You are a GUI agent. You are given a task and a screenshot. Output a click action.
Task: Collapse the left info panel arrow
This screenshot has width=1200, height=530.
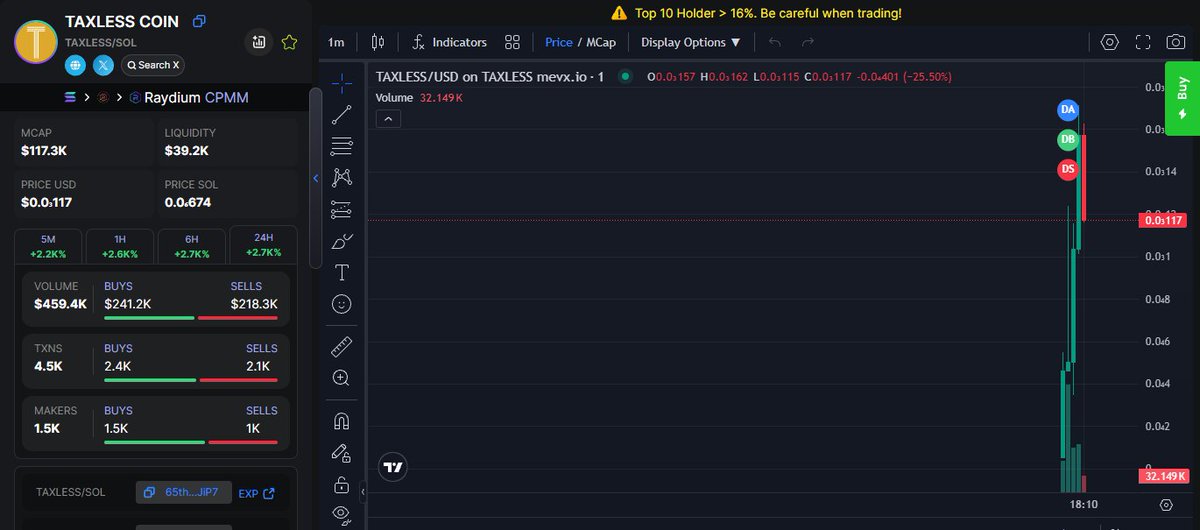[x=316, y=178]
